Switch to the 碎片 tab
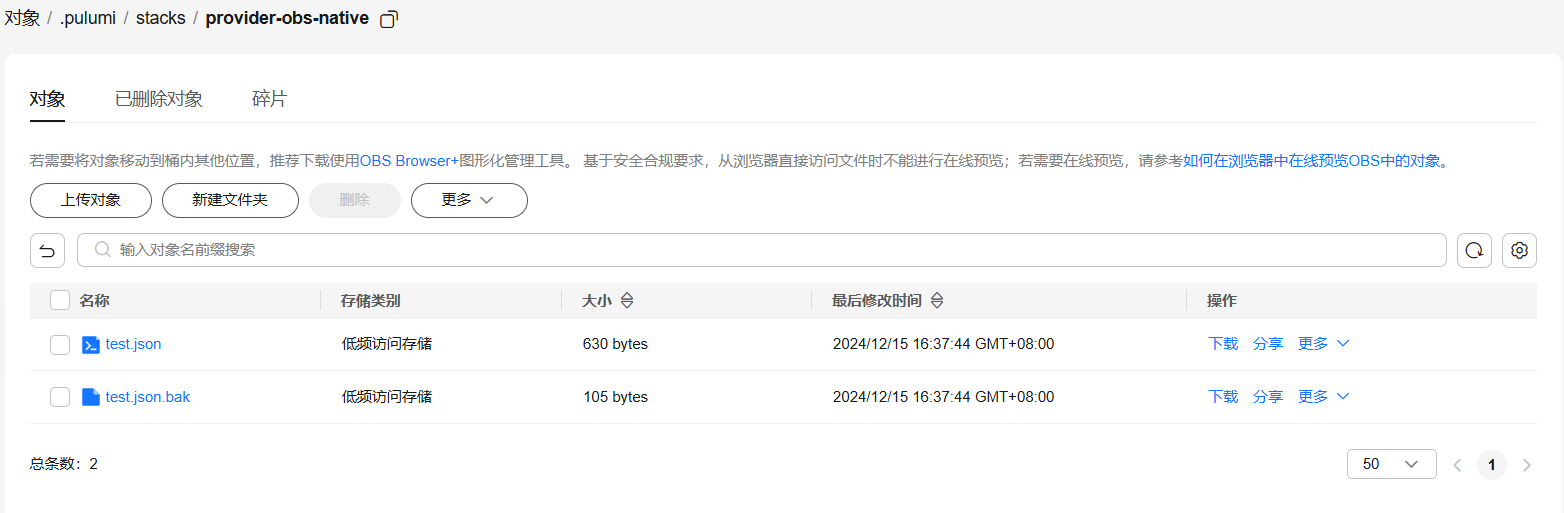1564x513 pixels. 269,99
